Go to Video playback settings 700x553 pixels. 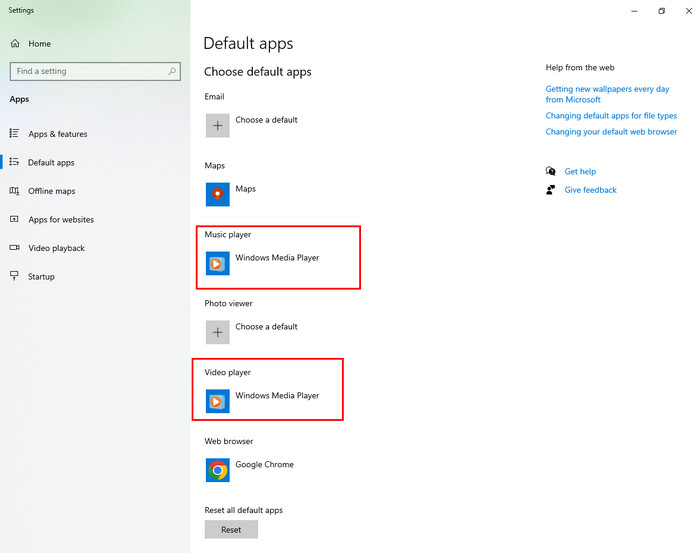(x=56, y=248)
